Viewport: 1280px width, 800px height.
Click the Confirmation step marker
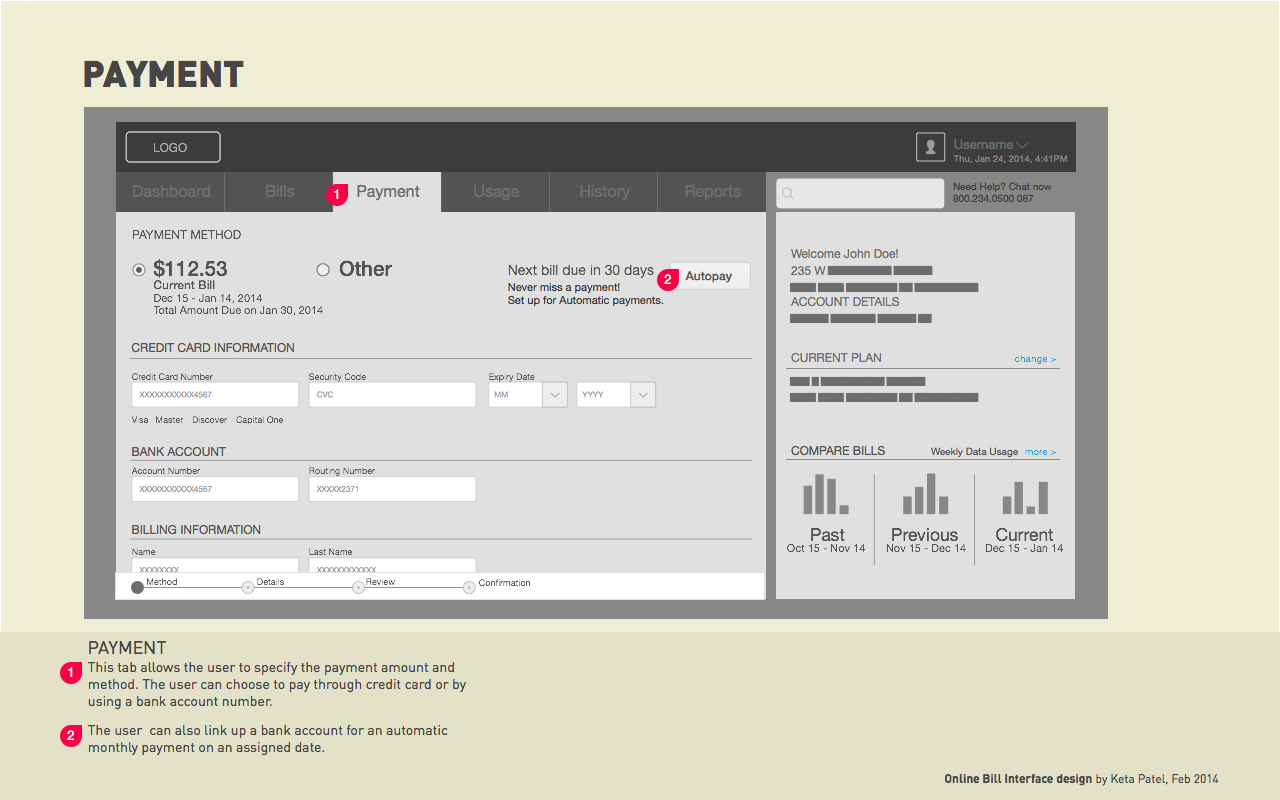tap(468, 587)
